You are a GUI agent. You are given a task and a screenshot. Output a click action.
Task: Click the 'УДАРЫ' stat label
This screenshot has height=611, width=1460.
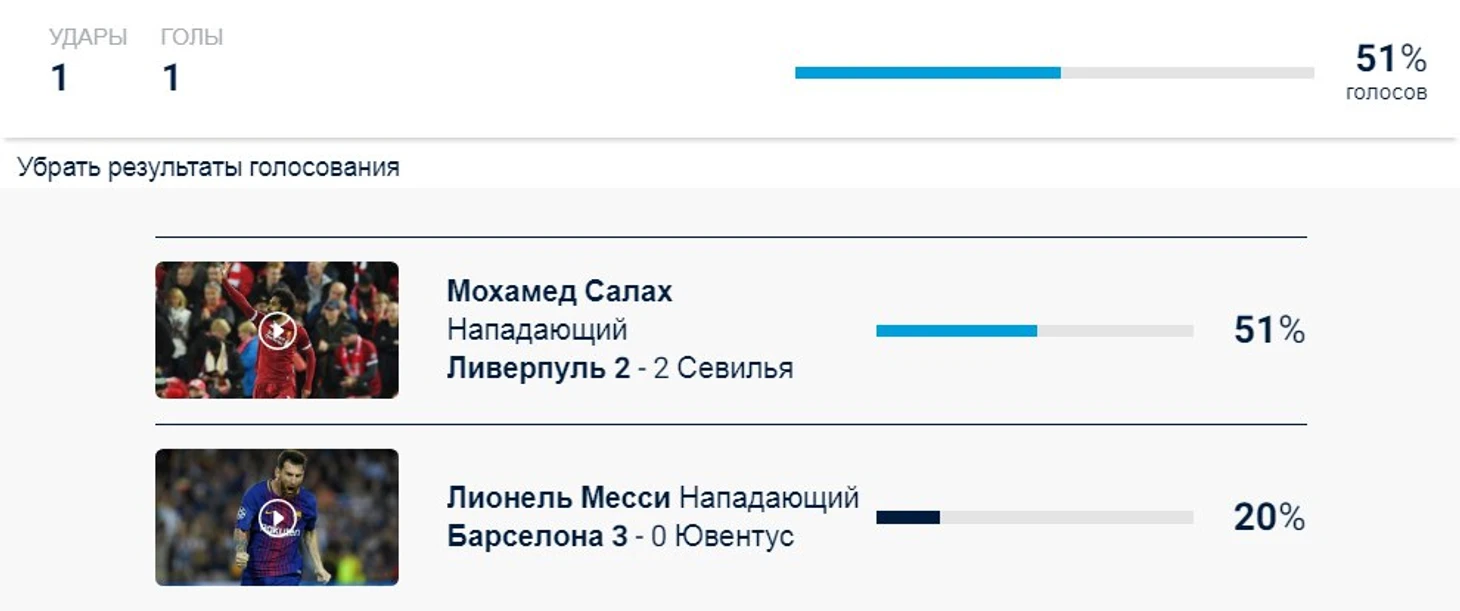(88, 38)
